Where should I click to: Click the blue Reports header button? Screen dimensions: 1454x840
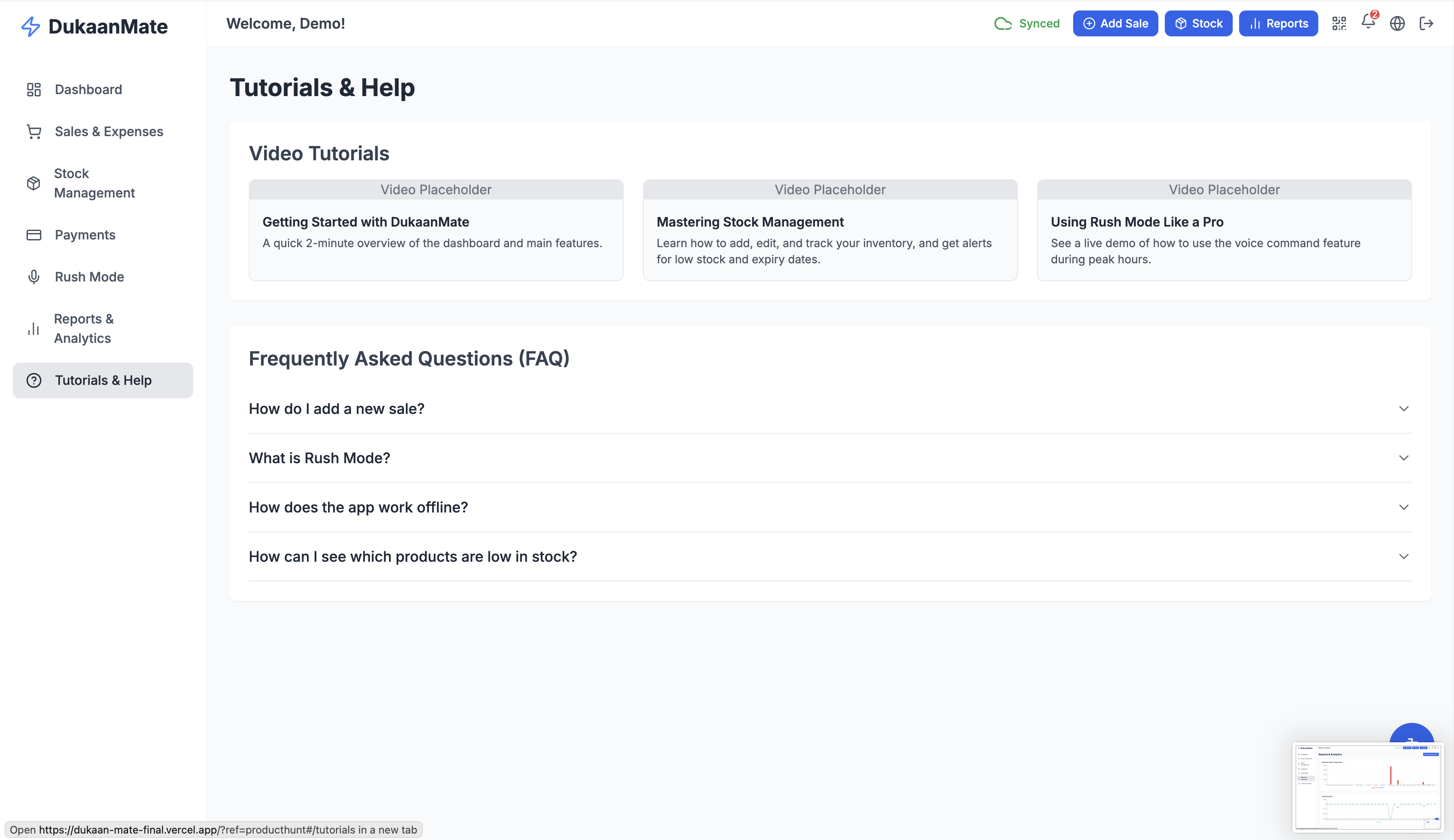[x=1278, y=24]
